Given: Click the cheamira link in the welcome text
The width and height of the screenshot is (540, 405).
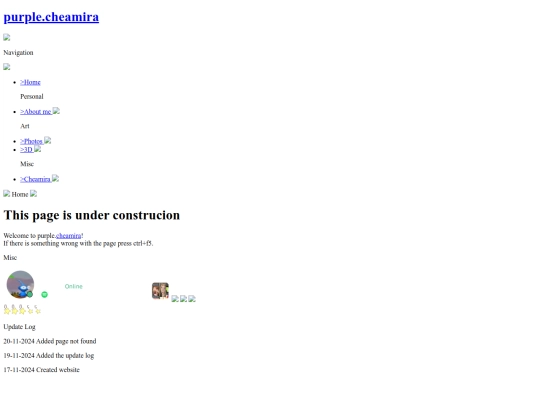Looking at the screenshot, I should (x=69, y=236).
